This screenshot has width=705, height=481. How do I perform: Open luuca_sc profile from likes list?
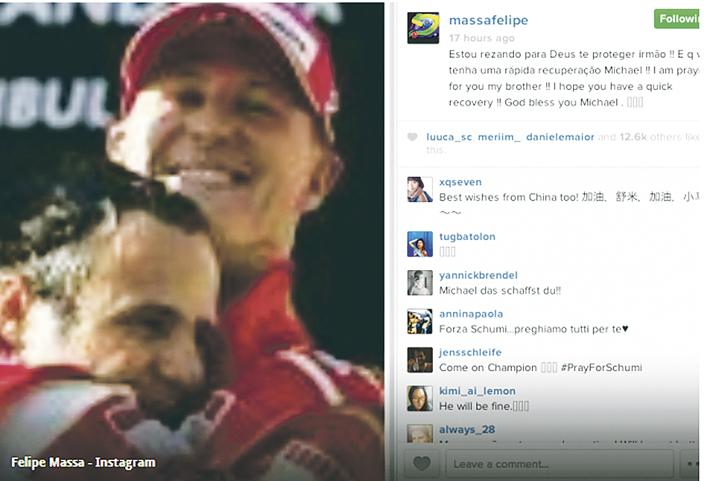click(449, 137)
